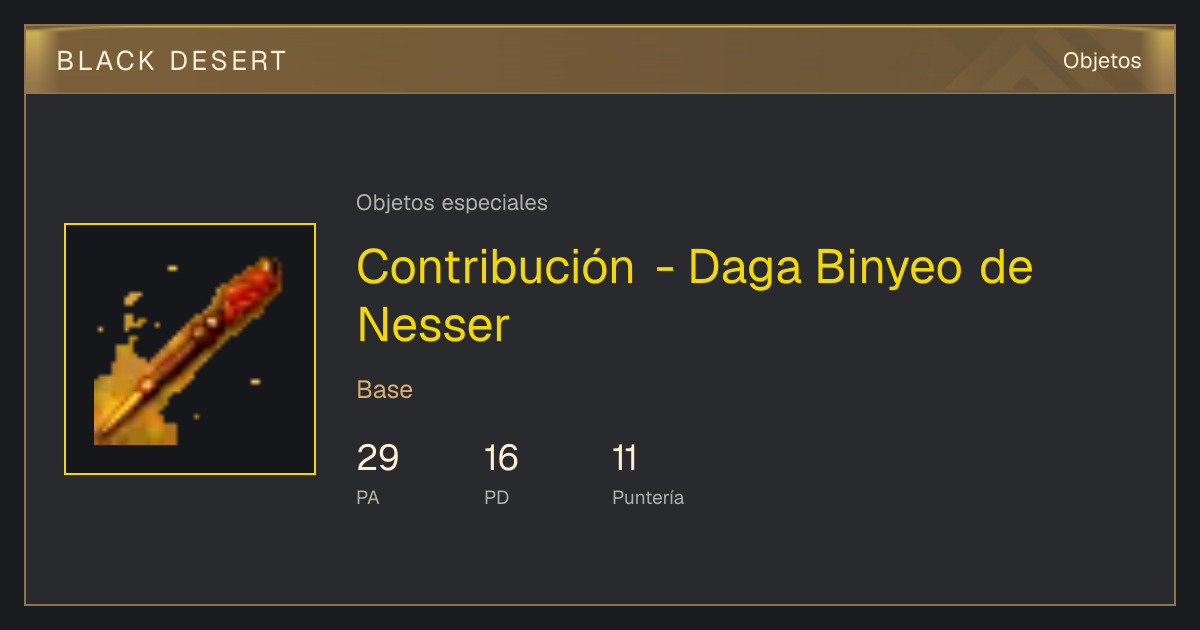The image size is (1200, 630).
Task: Open the BLACK DESERT header logo
Action: [x=172, y=61]
